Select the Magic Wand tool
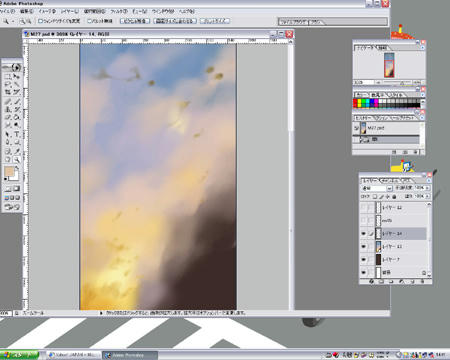Screen dimensions: 450x360 16,84
